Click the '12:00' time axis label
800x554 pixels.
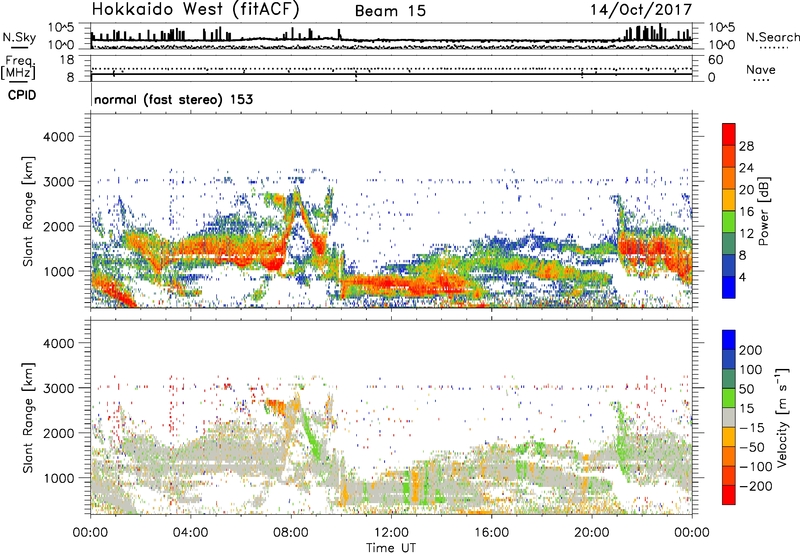[391, 533]
